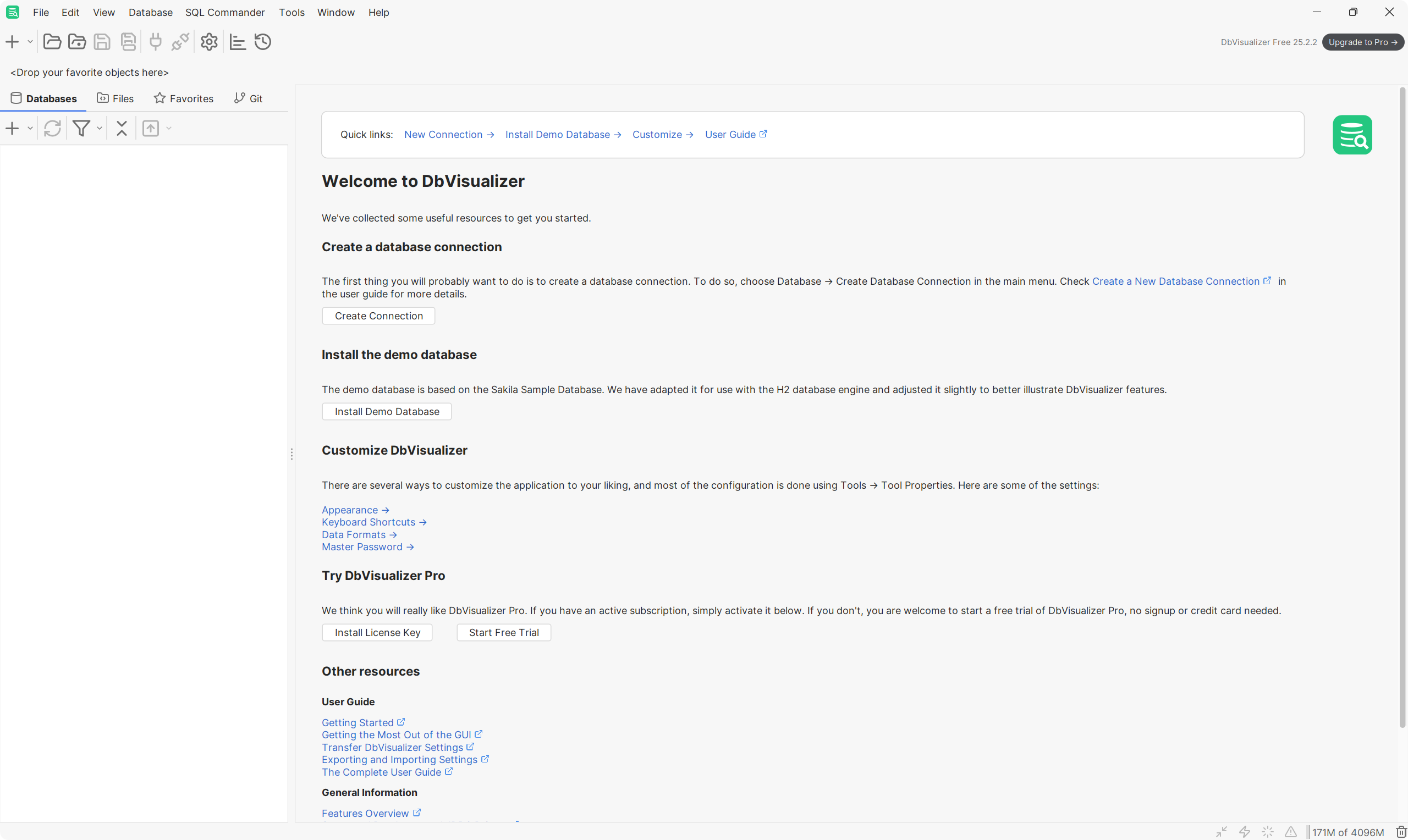Open the dropdown beside the upward arrow icon
Screen dimensions: 1408x840
pyautogui.click(x=169, y=129)
